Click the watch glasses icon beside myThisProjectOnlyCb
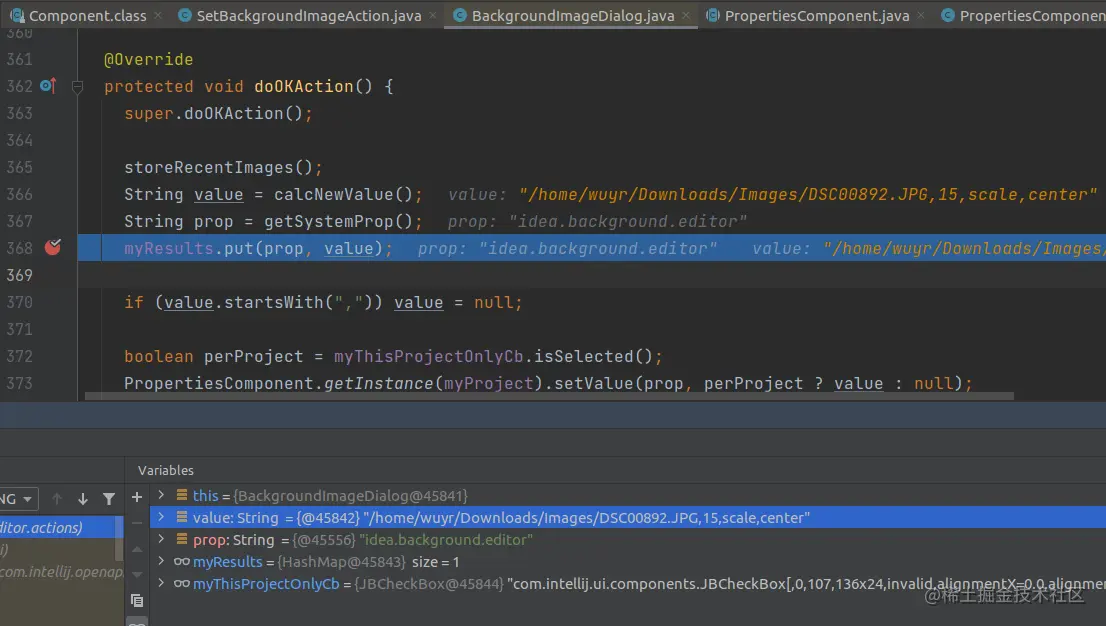Viewport: 1106px width, 626px height. (181, 584)
